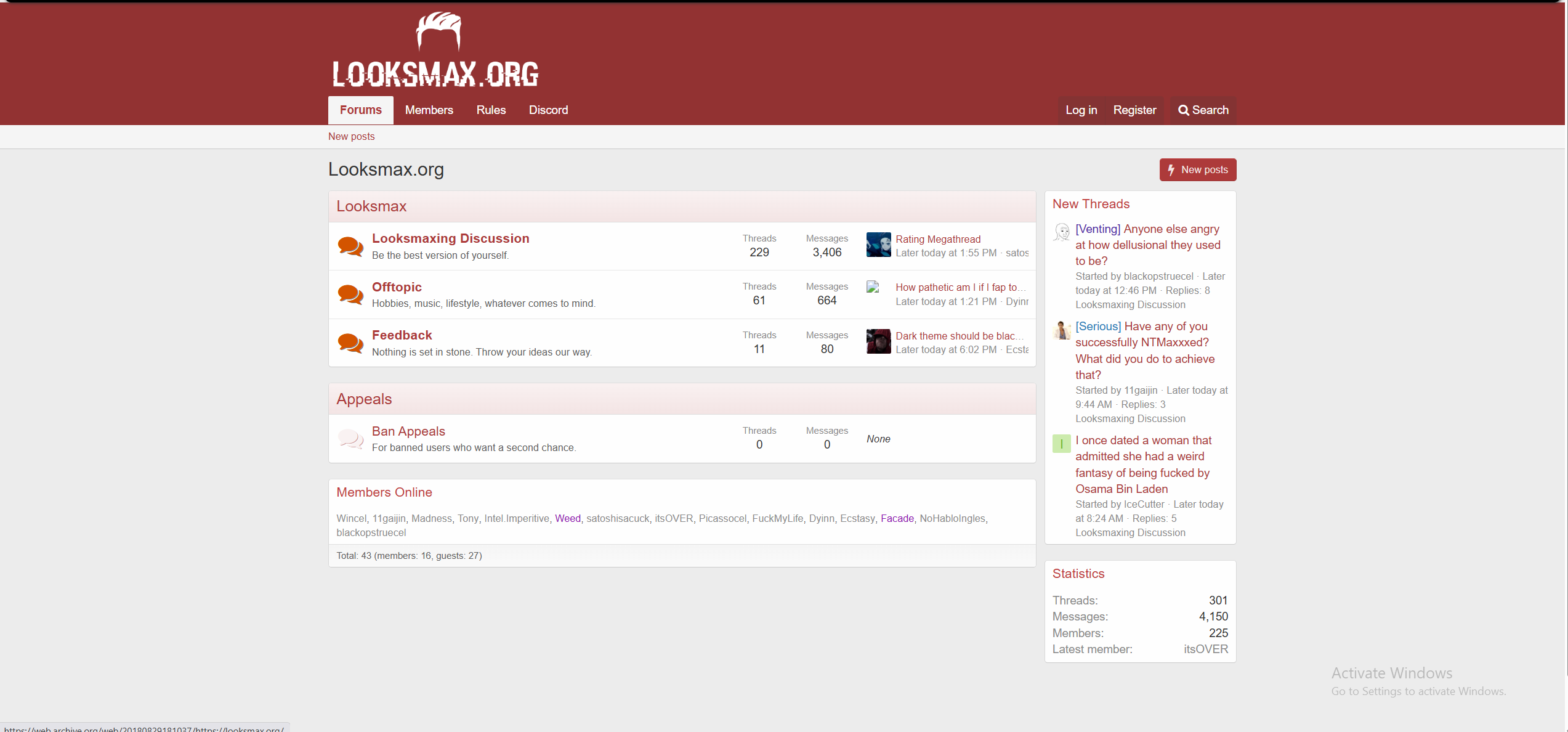Open the Rules navigation tab
The width and height of the screenshot is (1568, 732).
[491, 110]
